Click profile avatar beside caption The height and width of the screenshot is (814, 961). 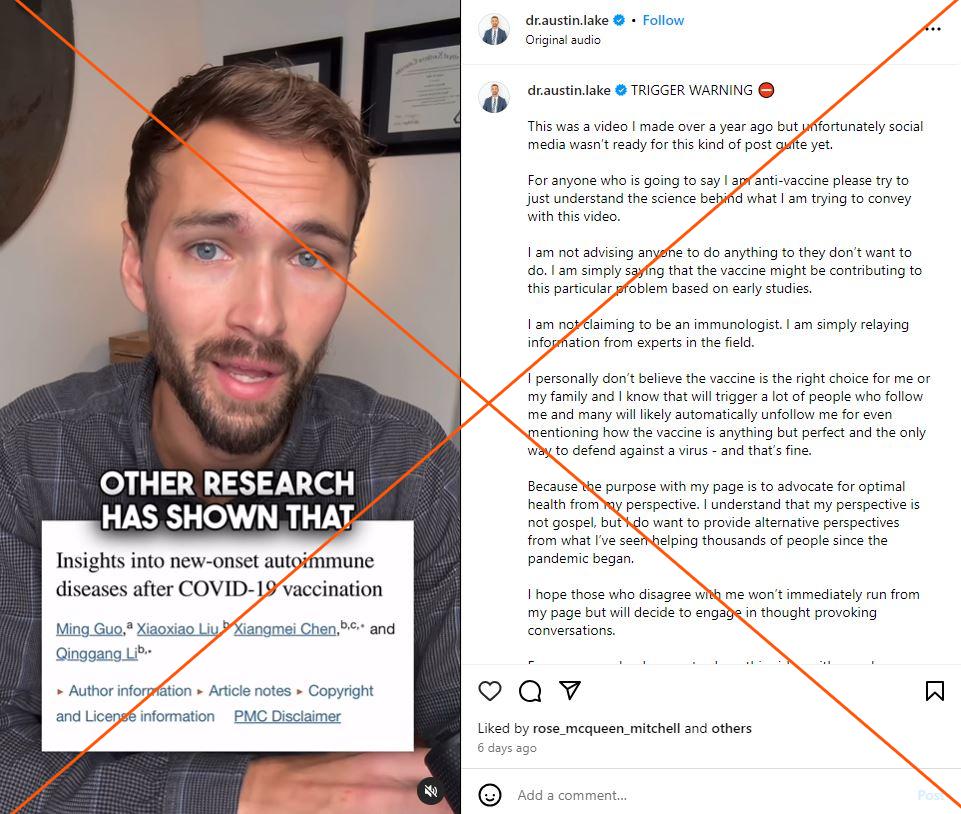(x=494, y=97)
